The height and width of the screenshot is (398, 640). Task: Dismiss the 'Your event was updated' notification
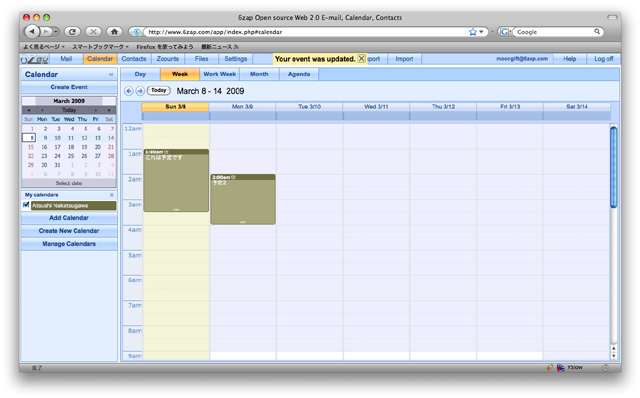tap(362, 59)
